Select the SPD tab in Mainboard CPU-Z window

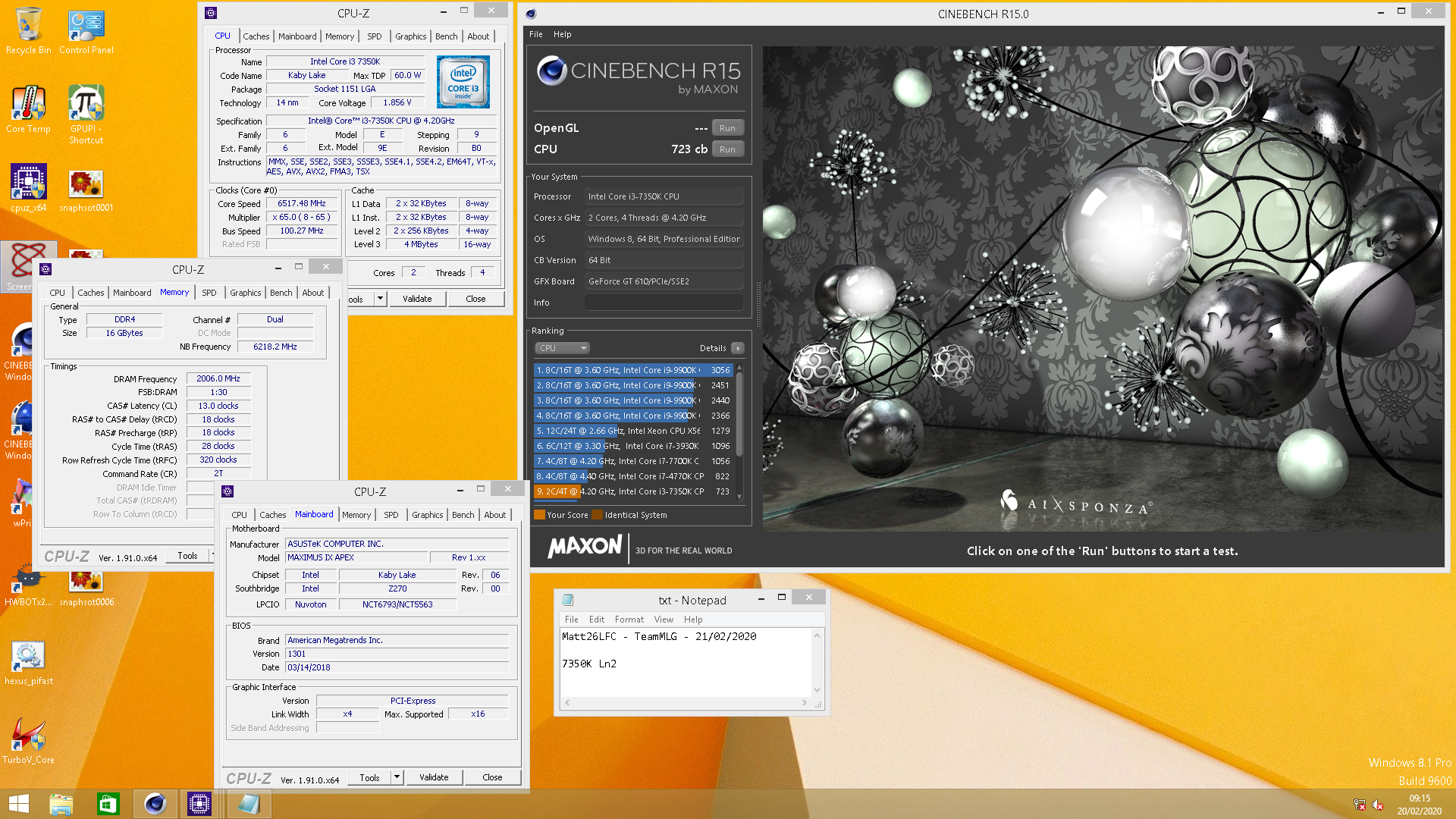point(391,515)
